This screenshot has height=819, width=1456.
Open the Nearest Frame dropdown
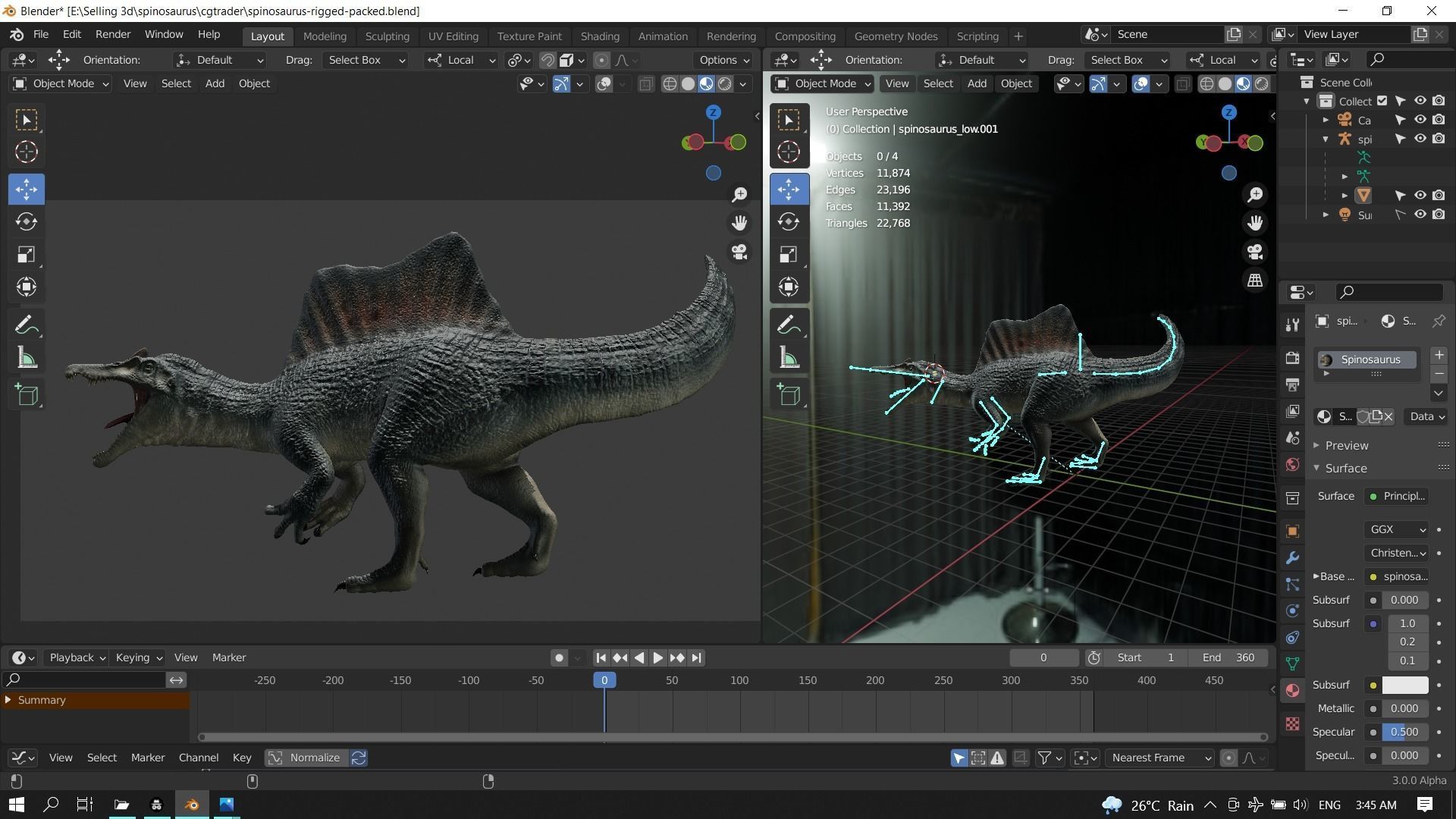(x=1160, y=758)
